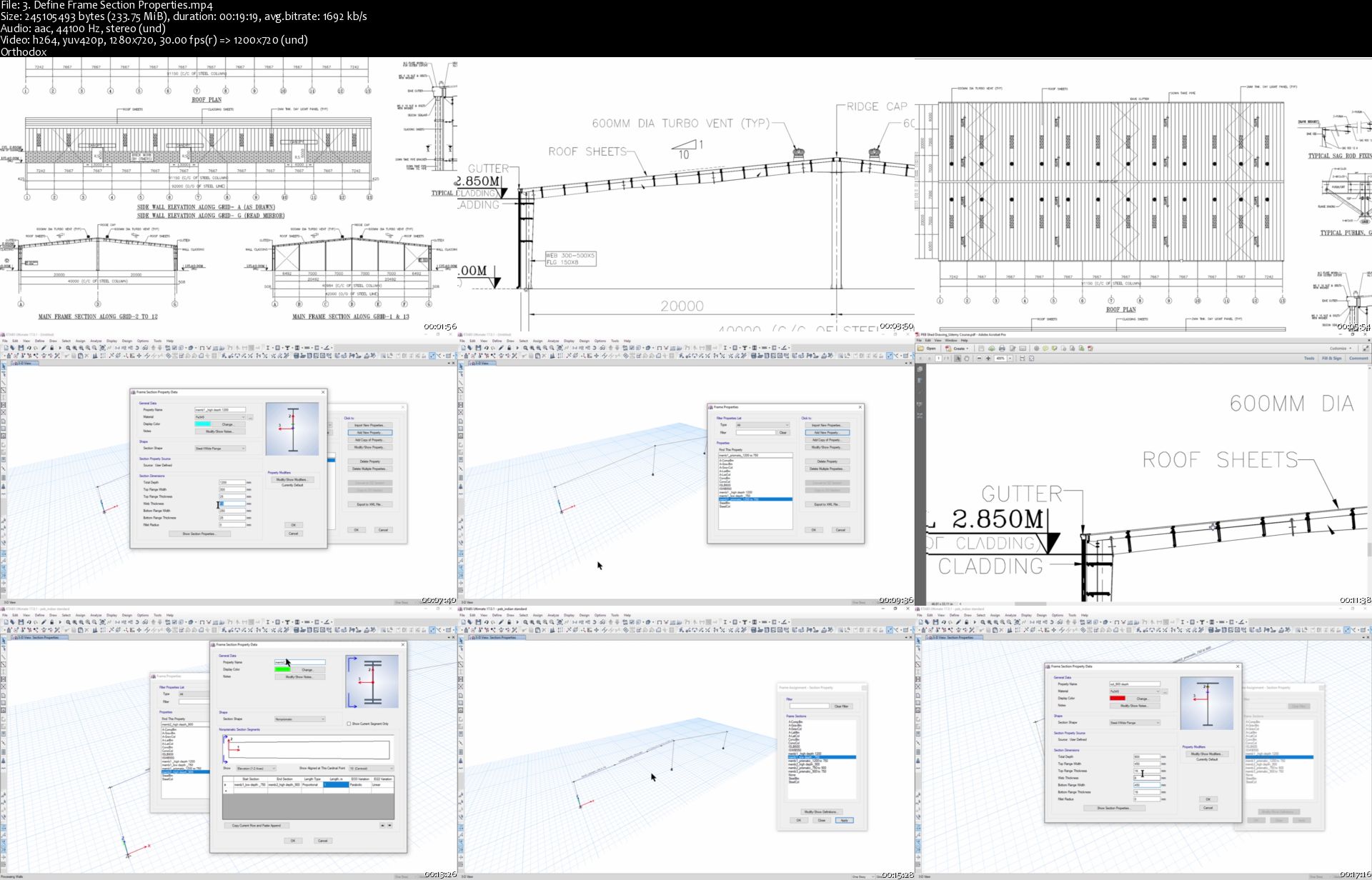
Task: Close the Frame Properties dialog at 00:09:36
Action: coord(860,407)
